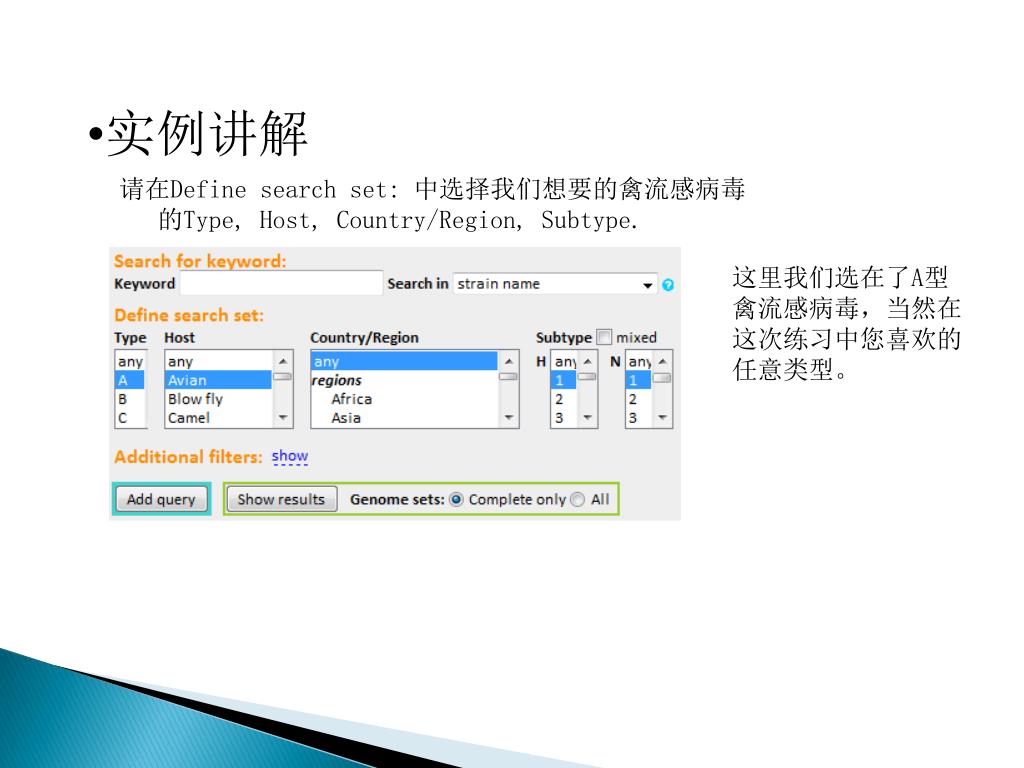1024x768 pixels.
Task: Select type C in the Type list
Action: click(130, 418)
